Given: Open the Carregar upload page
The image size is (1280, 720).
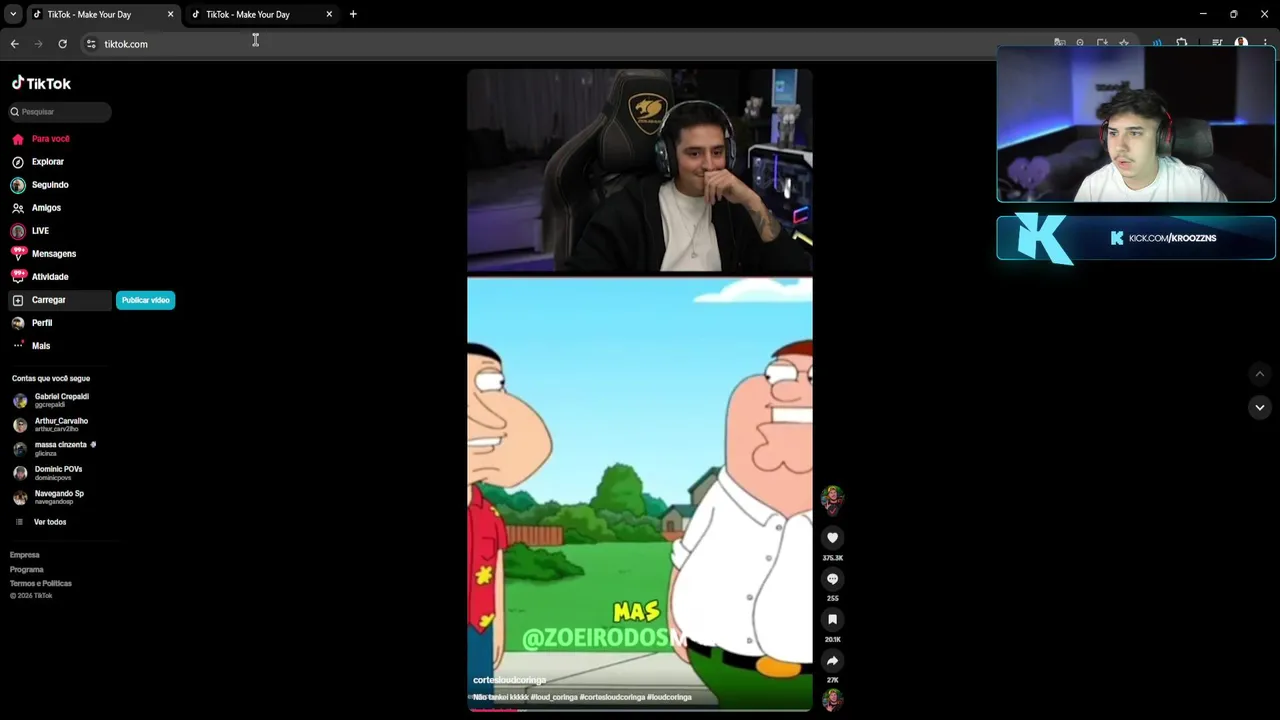Looking at the screenshot, I should (60, 300).
